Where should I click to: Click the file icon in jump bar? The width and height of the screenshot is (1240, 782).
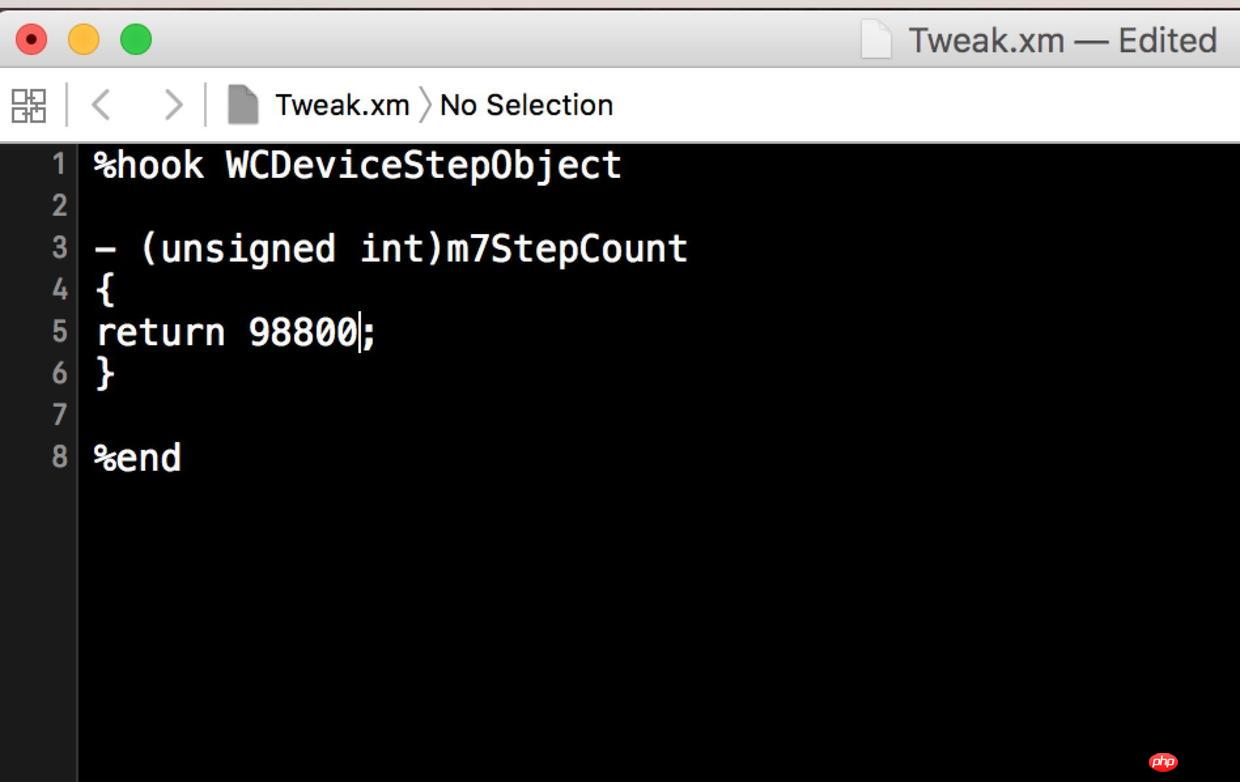(x=243, y=105)
